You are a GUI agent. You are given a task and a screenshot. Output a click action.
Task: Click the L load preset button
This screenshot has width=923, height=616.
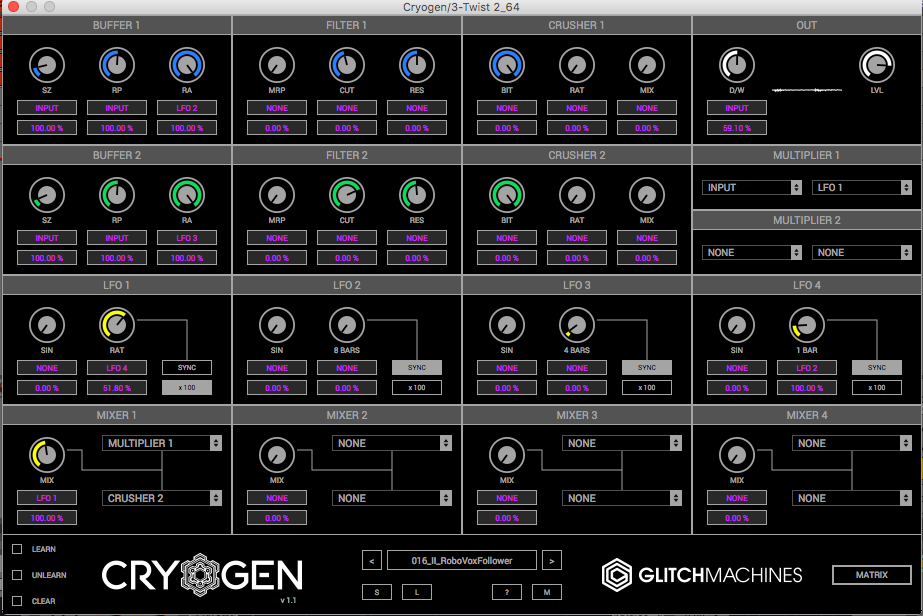tap(417, 592)
